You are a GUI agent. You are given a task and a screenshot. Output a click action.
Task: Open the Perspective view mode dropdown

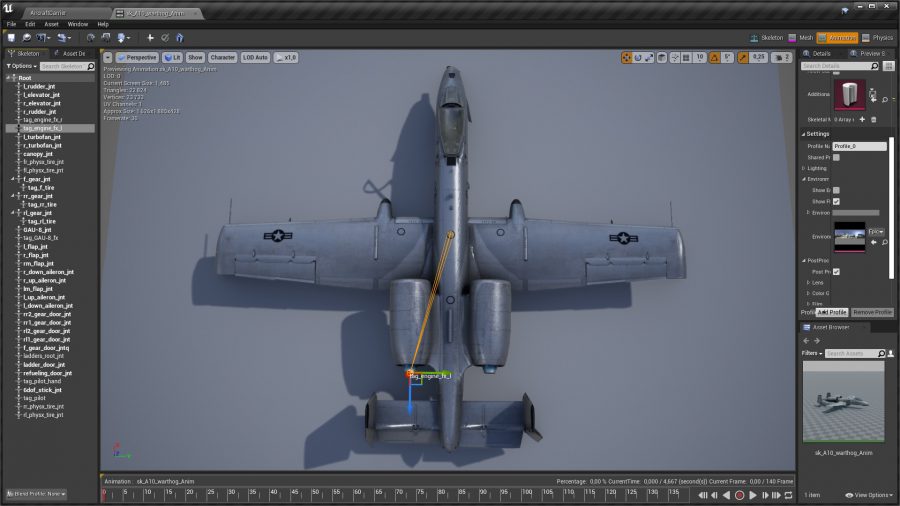pyautogui.click(x=137, y=57)
